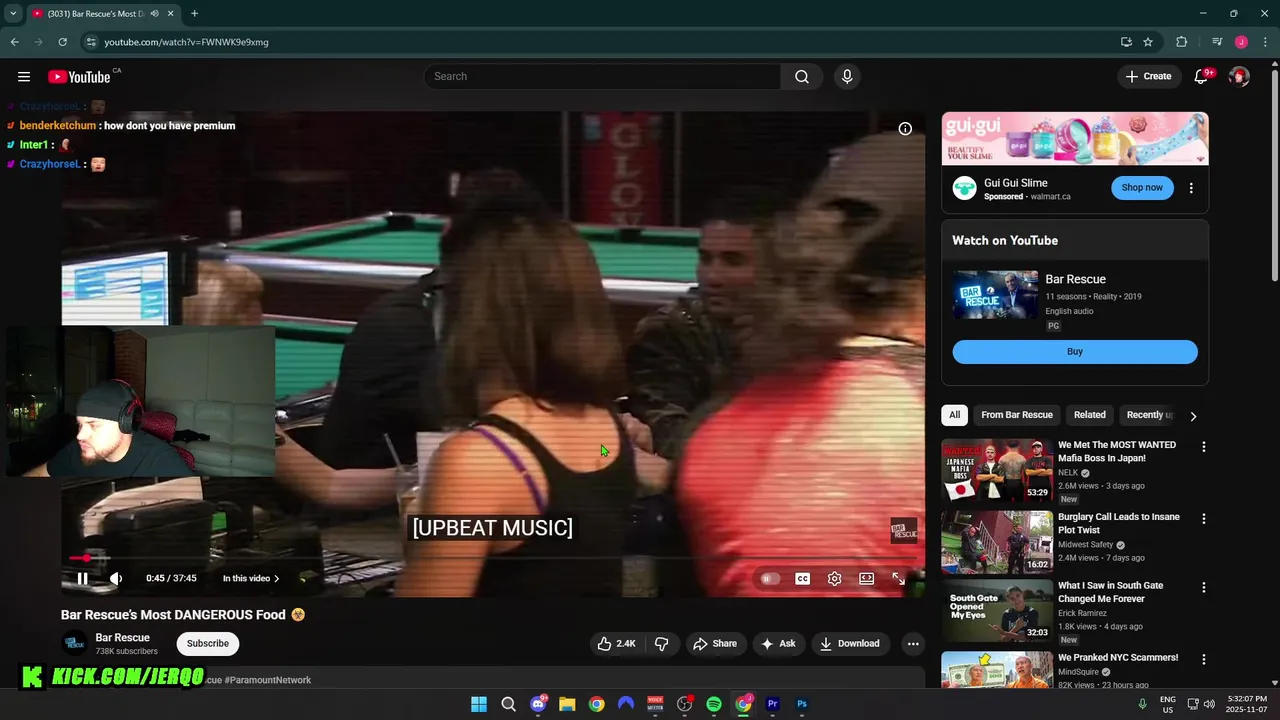Open 'What I Saw in South Gate' title
The image size is (1280, 720).
[1110, 593]
